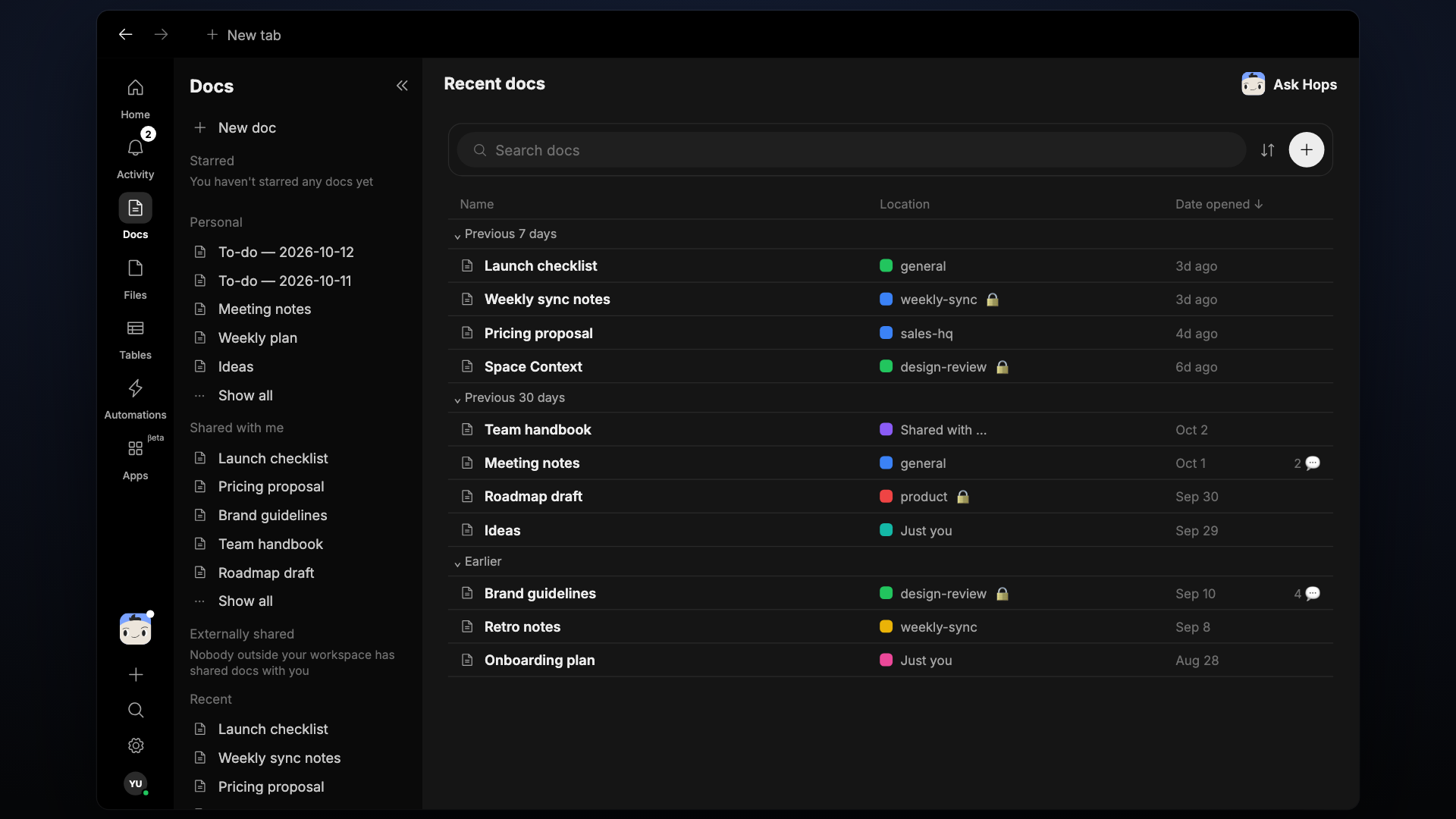
Task: Collapse the Docs sidebar panel
Action: 402,86
